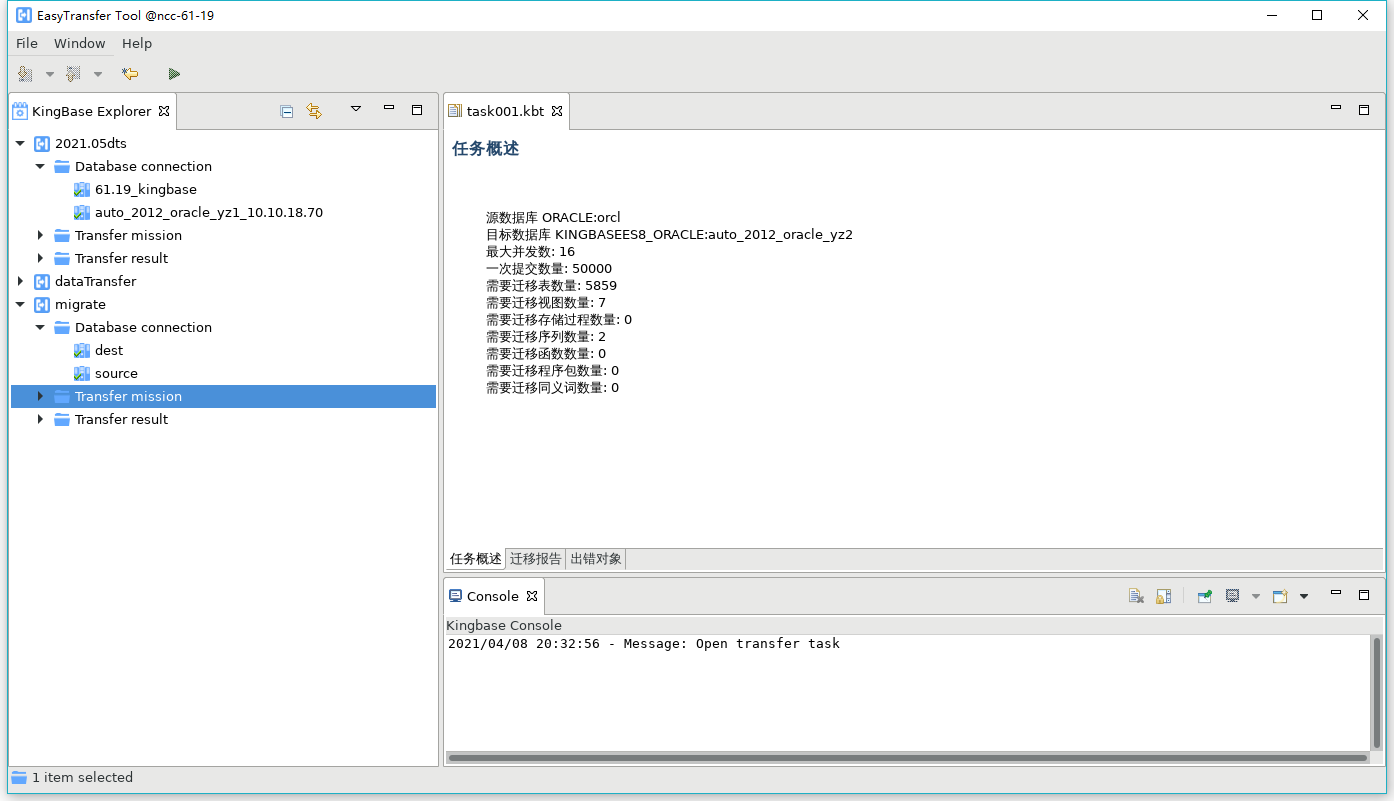This screenshot has width=1394, height=801.
Task: Click the '源数据库 ORACLE:orcl' line
Action: (x=553, y=218)
